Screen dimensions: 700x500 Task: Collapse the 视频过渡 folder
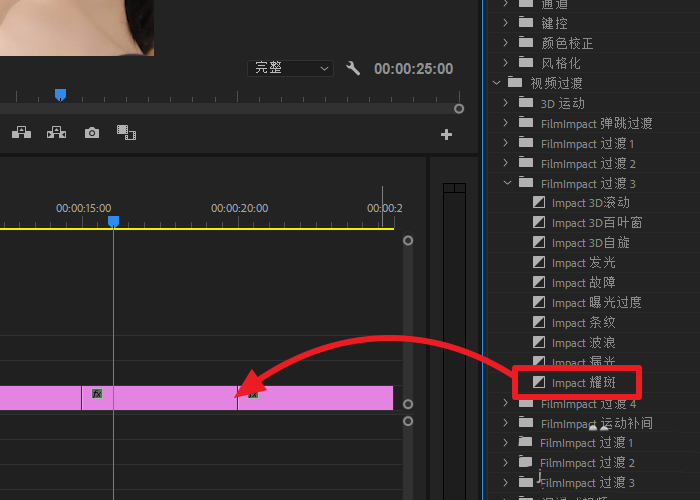tap(497, 83)
